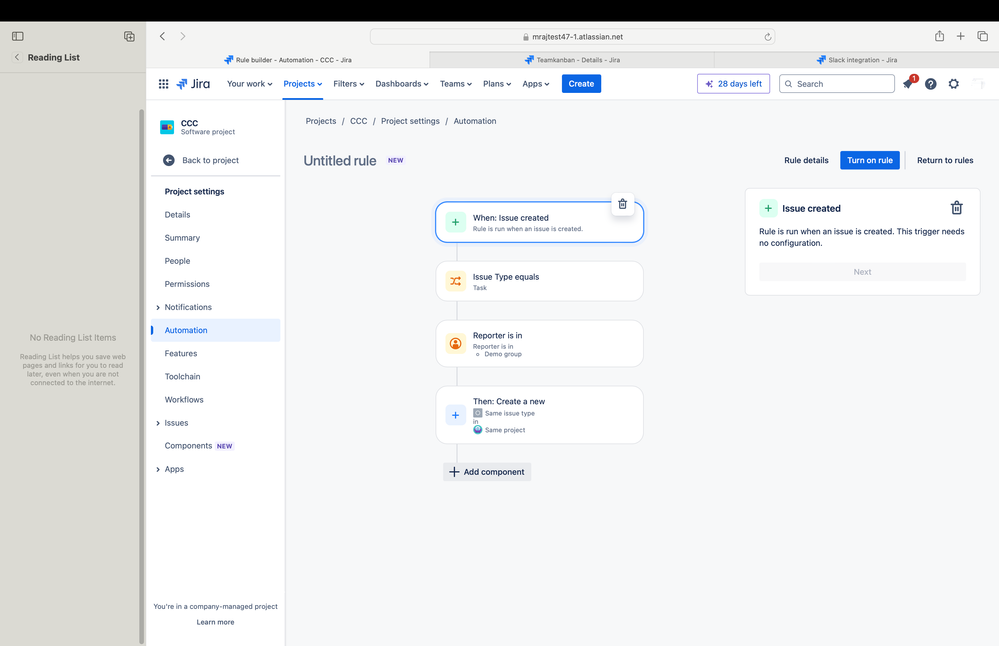Select Rule builder - Automation browser tab
Screen dimensions: 999x646
[288, 60]
